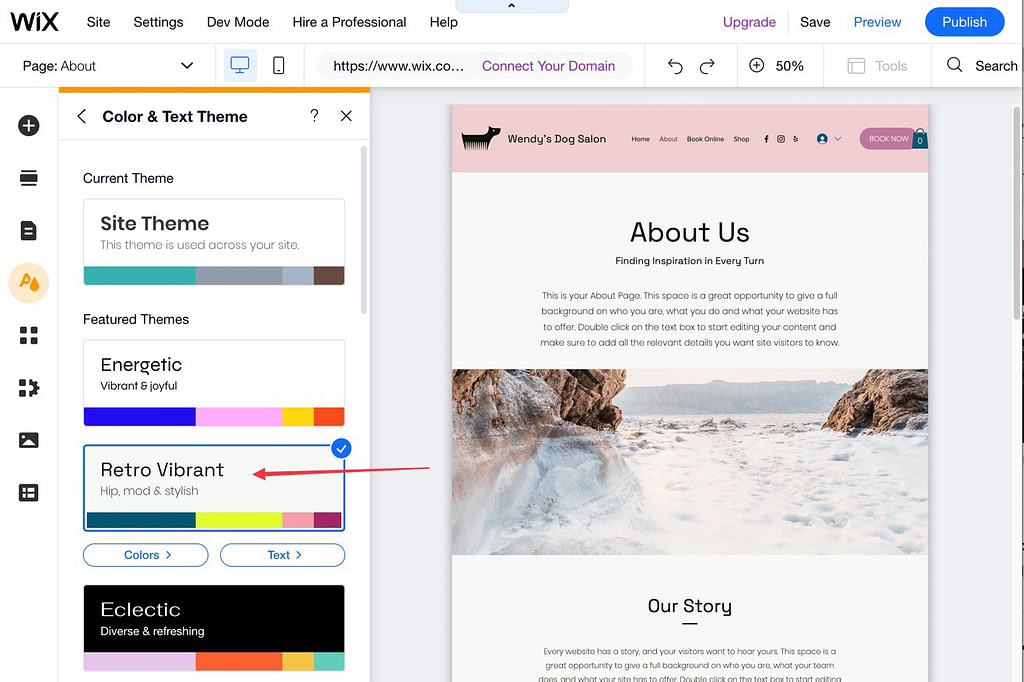
Task: Expand the Colors options
Action: pos(145,554)
